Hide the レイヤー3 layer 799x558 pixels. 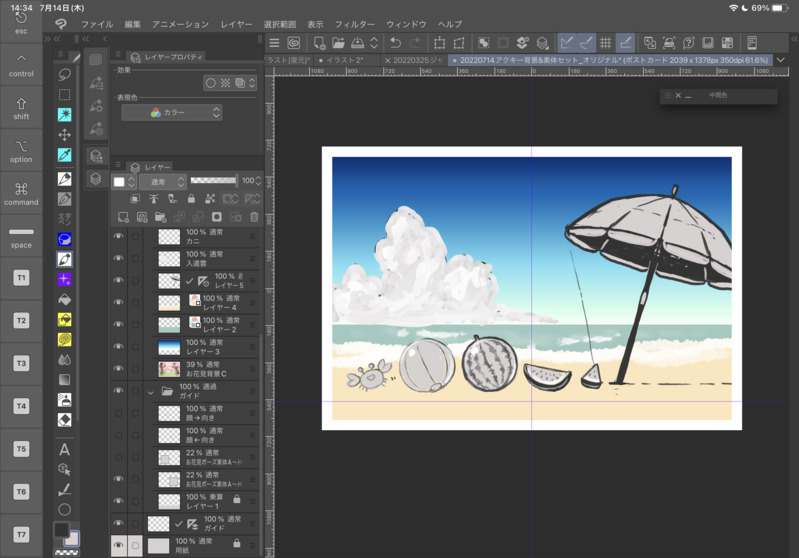118,347
